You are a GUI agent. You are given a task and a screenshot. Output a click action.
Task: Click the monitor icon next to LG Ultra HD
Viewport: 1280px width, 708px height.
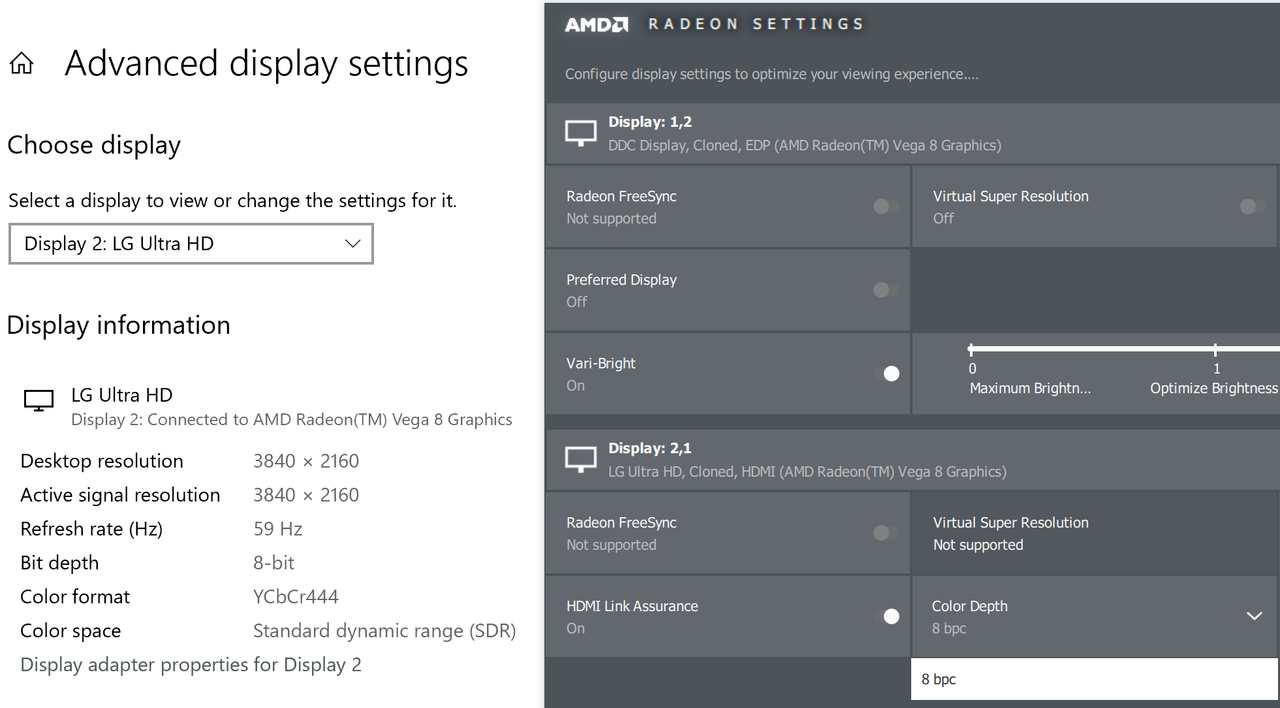pyautogui.click(x=38, y=401)
